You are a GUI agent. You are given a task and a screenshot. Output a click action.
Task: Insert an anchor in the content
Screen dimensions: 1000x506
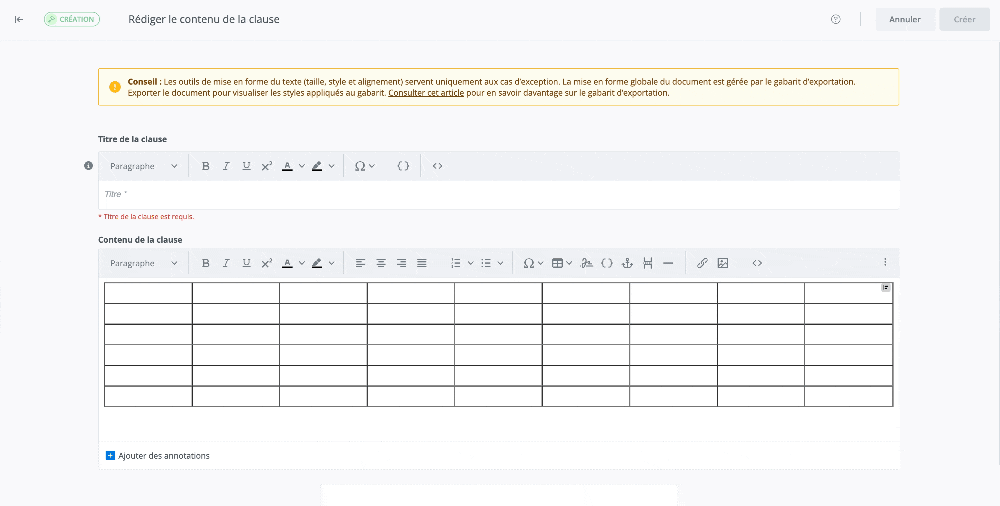pyautogui.click(x=627, y=263)
